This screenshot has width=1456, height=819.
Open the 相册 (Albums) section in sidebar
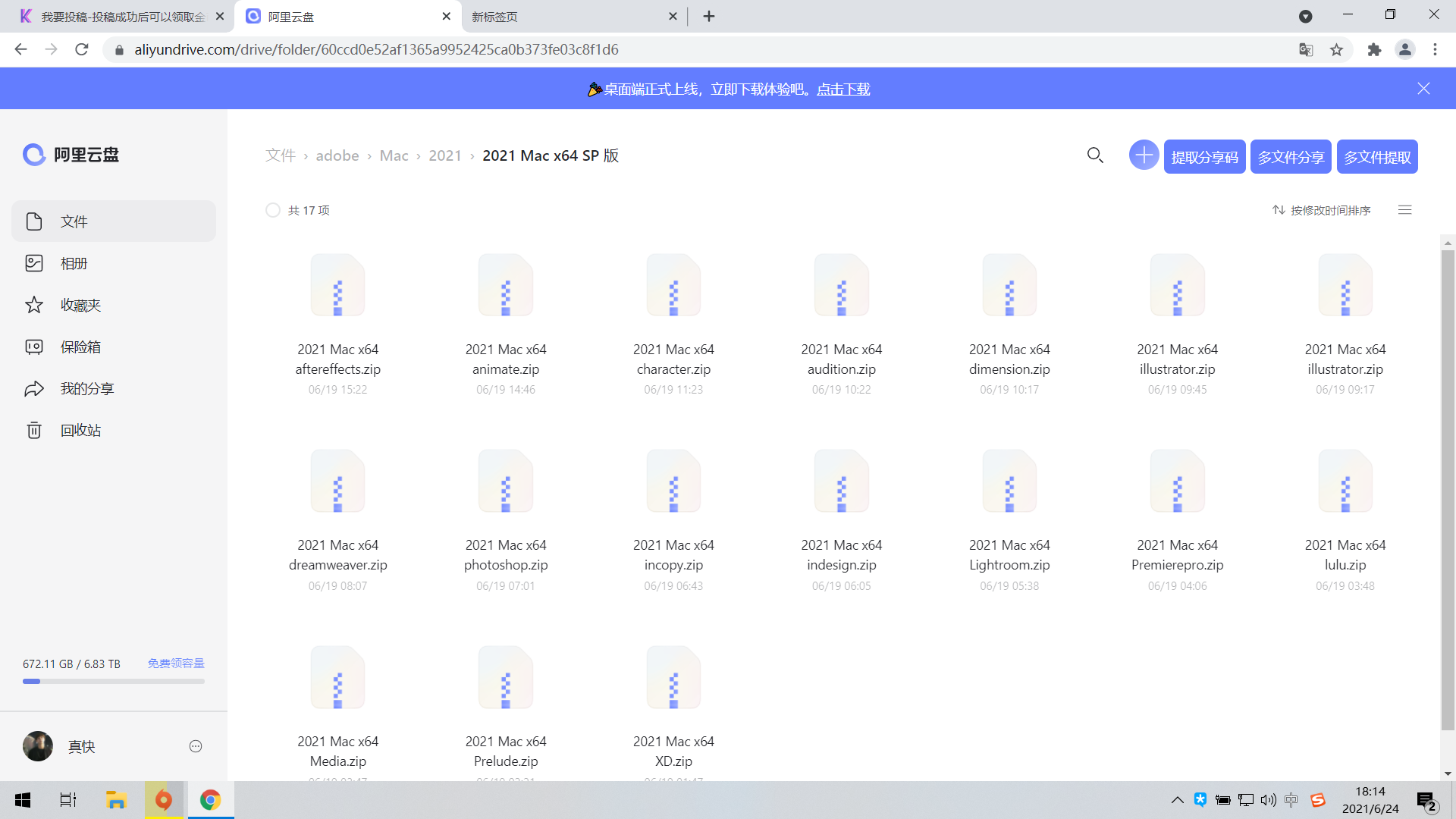(x=74, y=263)
